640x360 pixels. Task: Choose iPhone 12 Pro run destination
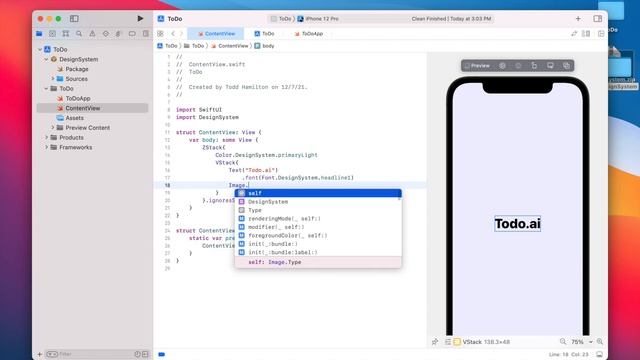coord(318,19)
